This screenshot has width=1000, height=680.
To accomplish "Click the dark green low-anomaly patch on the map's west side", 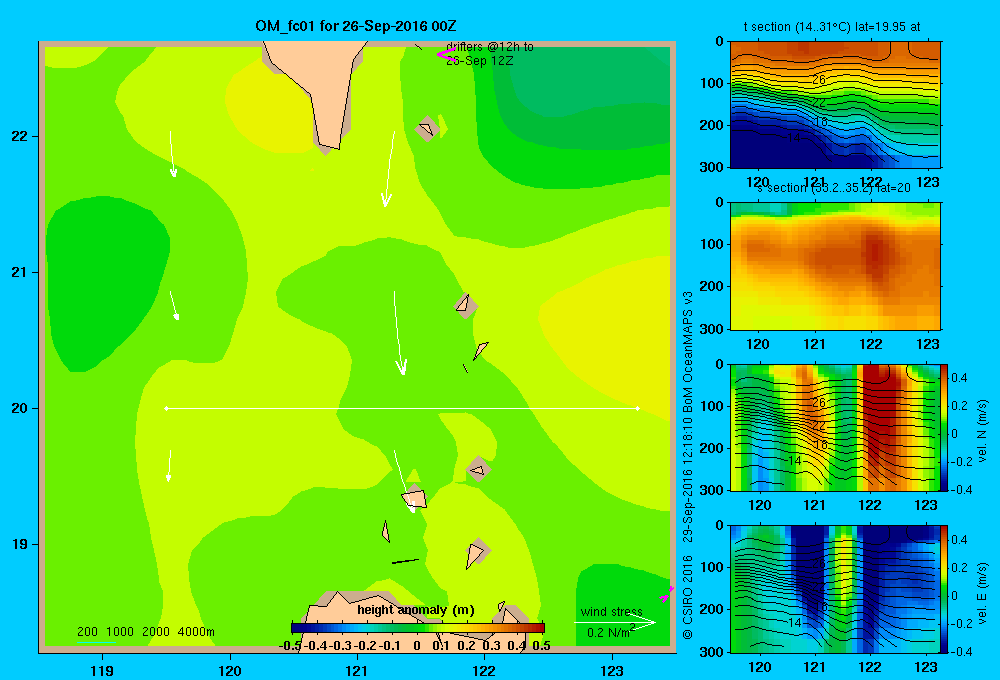I will [105, 284].
